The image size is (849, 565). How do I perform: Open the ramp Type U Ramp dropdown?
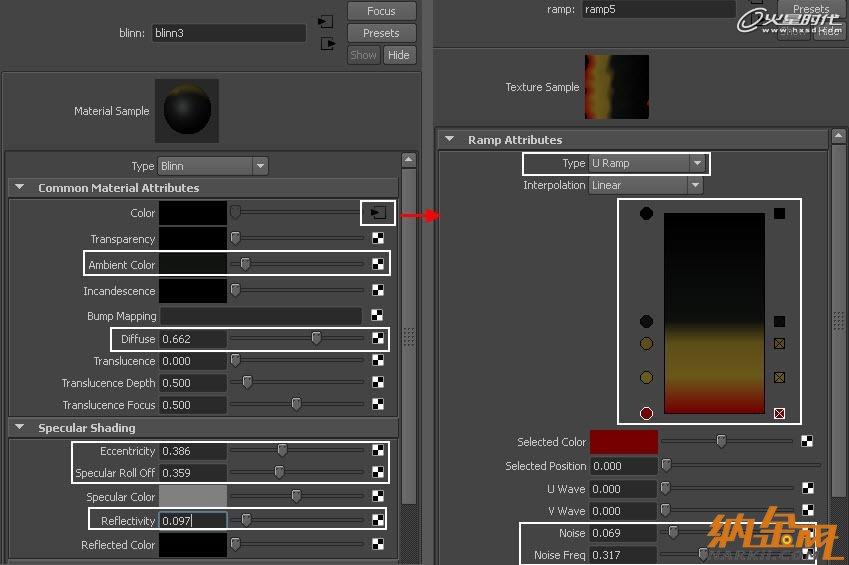click(x=646, y=163)
